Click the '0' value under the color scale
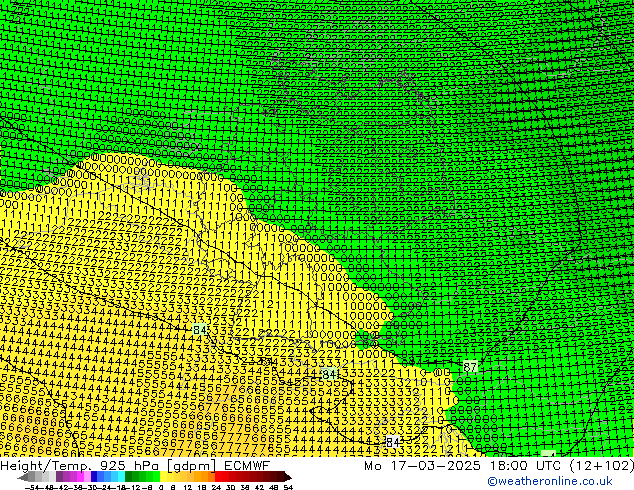The height and width of the screenshot is (490, 634). (x=161, y=488)
